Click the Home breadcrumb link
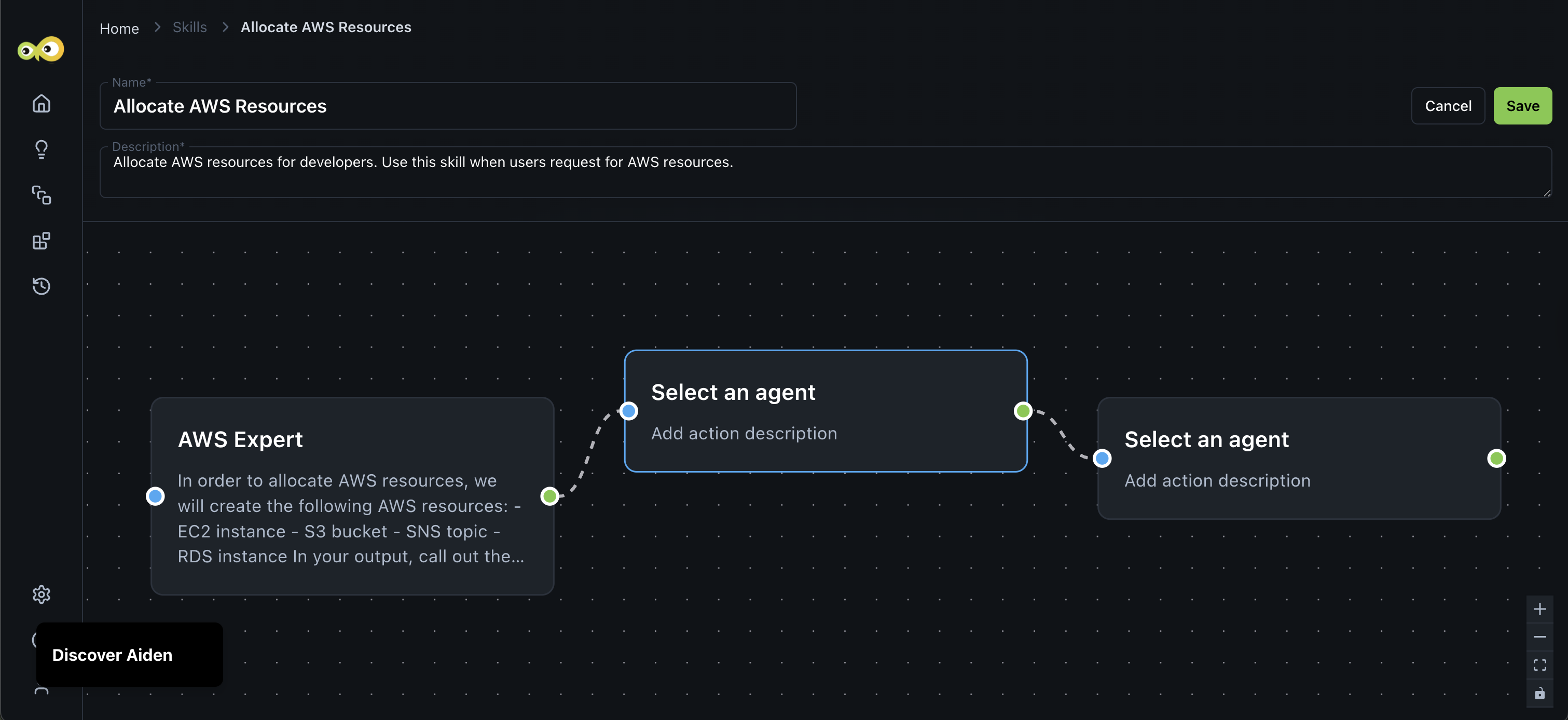 [x=119, y=28]
